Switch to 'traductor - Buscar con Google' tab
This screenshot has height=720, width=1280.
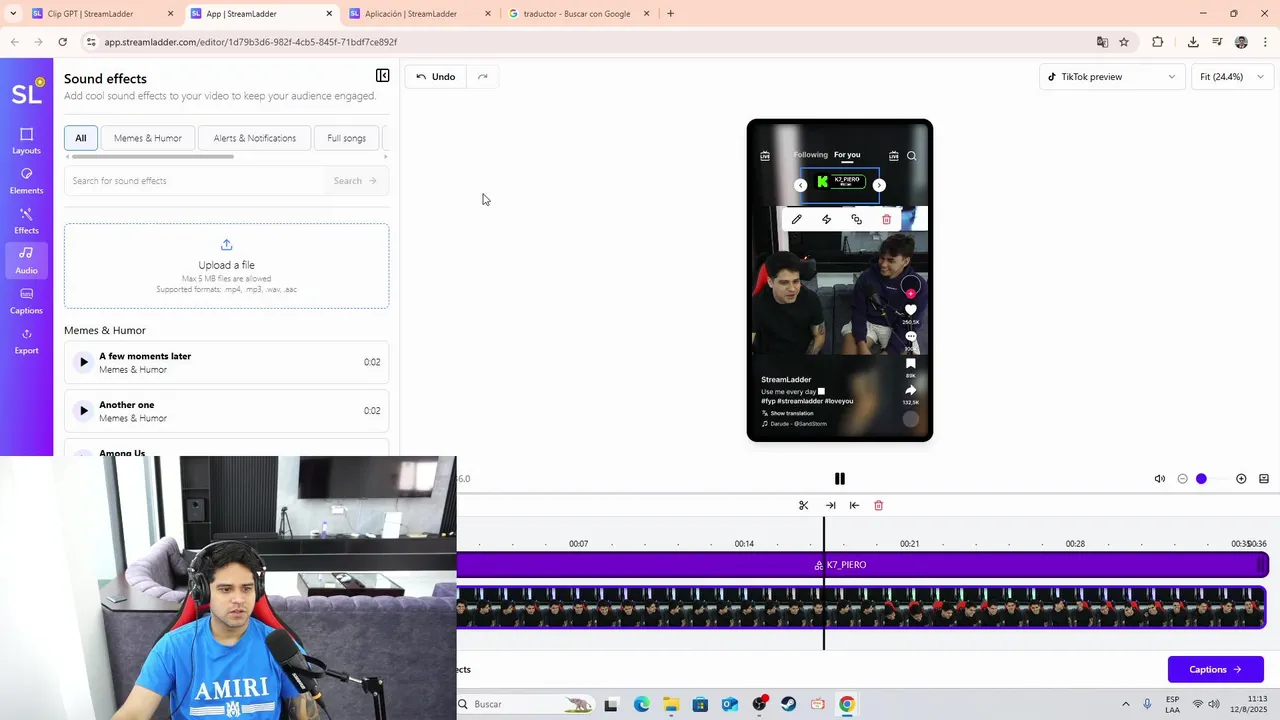[579, 14]
